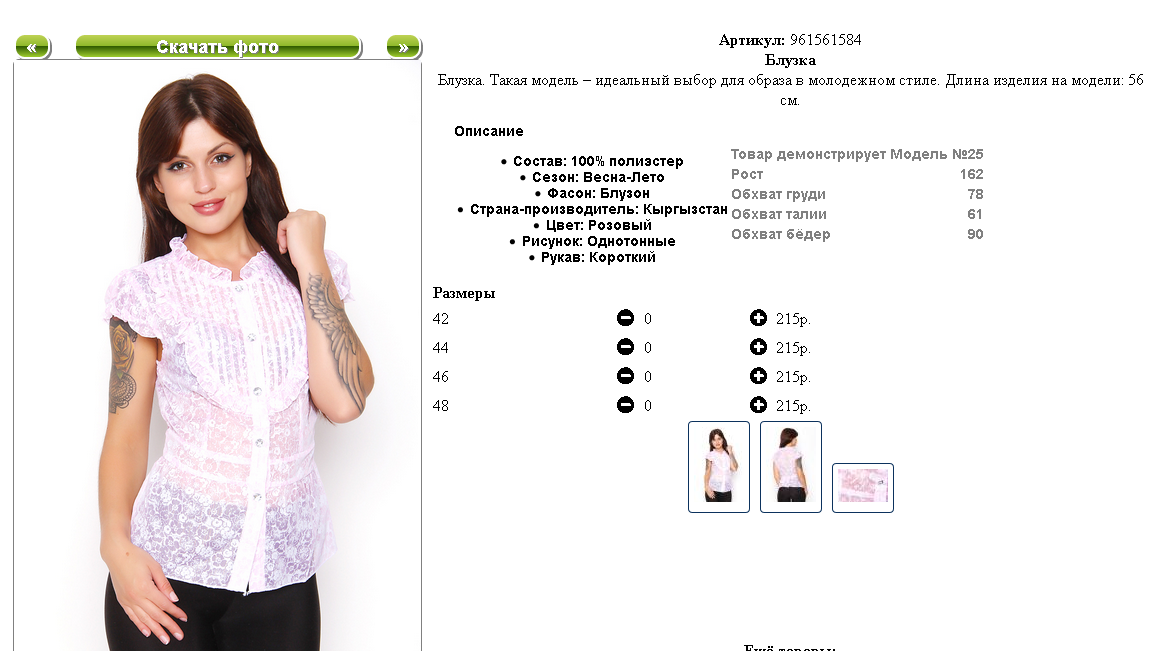Click the Размеры section heading
Image resolution: width=1164 pixels, height=651 pixels.
point(464,293)
